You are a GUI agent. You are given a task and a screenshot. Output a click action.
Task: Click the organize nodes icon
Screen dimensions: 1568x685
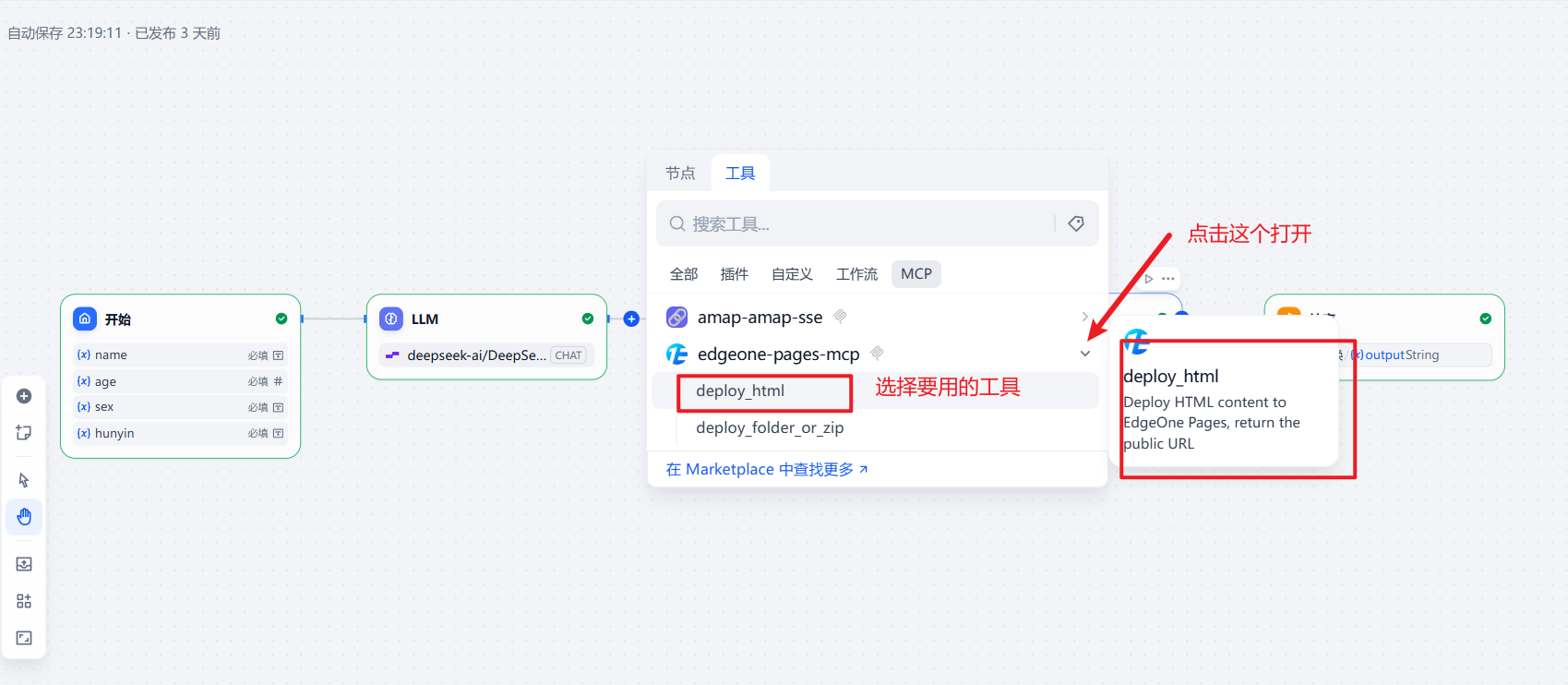[24, 601]
